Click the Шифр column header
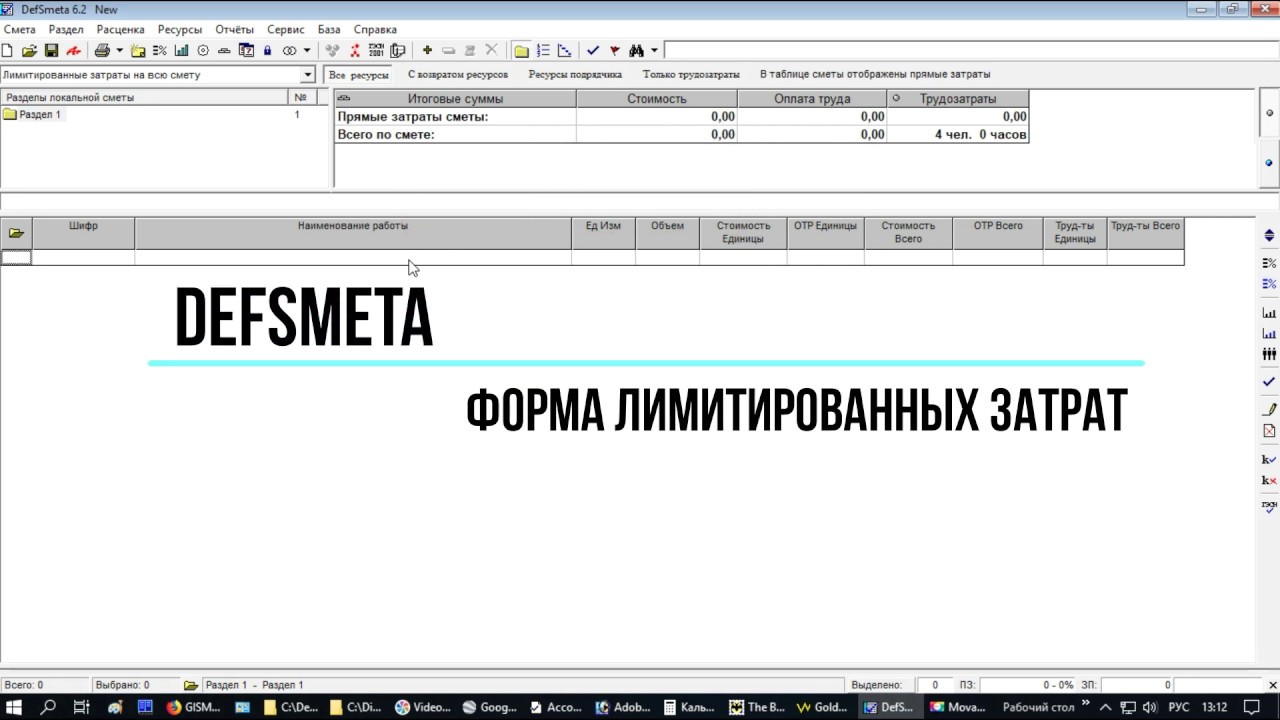The width and height of the screenshot is (1280, 720). [83, 233]
